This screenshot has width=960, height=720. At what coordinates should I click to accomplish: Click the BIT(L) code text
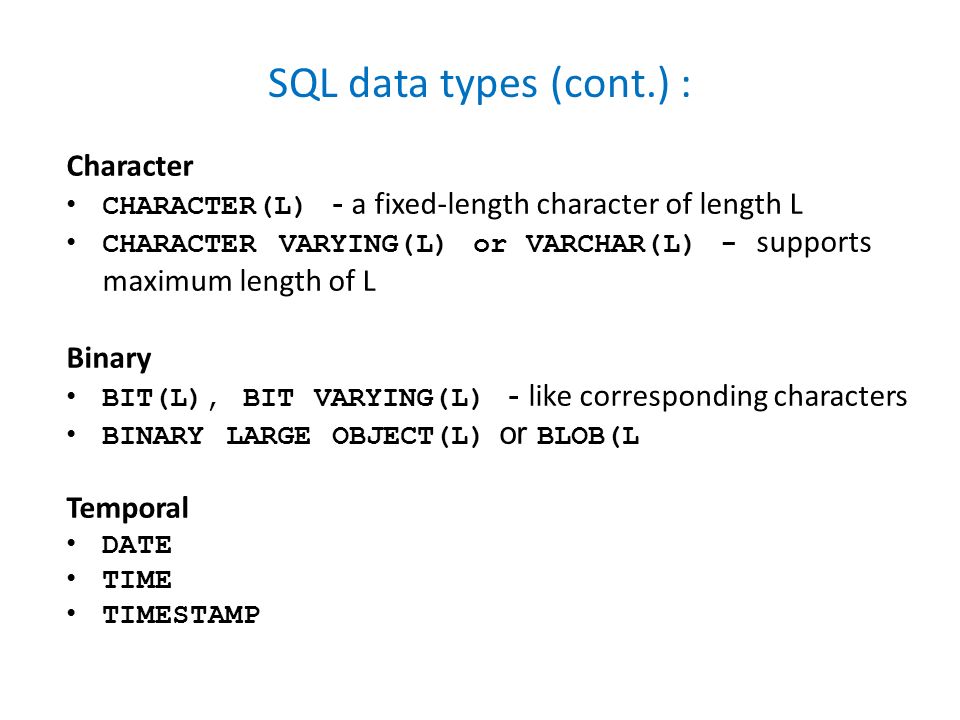point(151,399)
